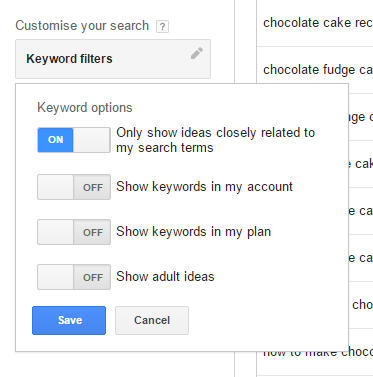Image resolution: width=373 pixels, height=377 pixels.
Task: Enable the adult ideas OFF switch
Action: coord(74,277)
